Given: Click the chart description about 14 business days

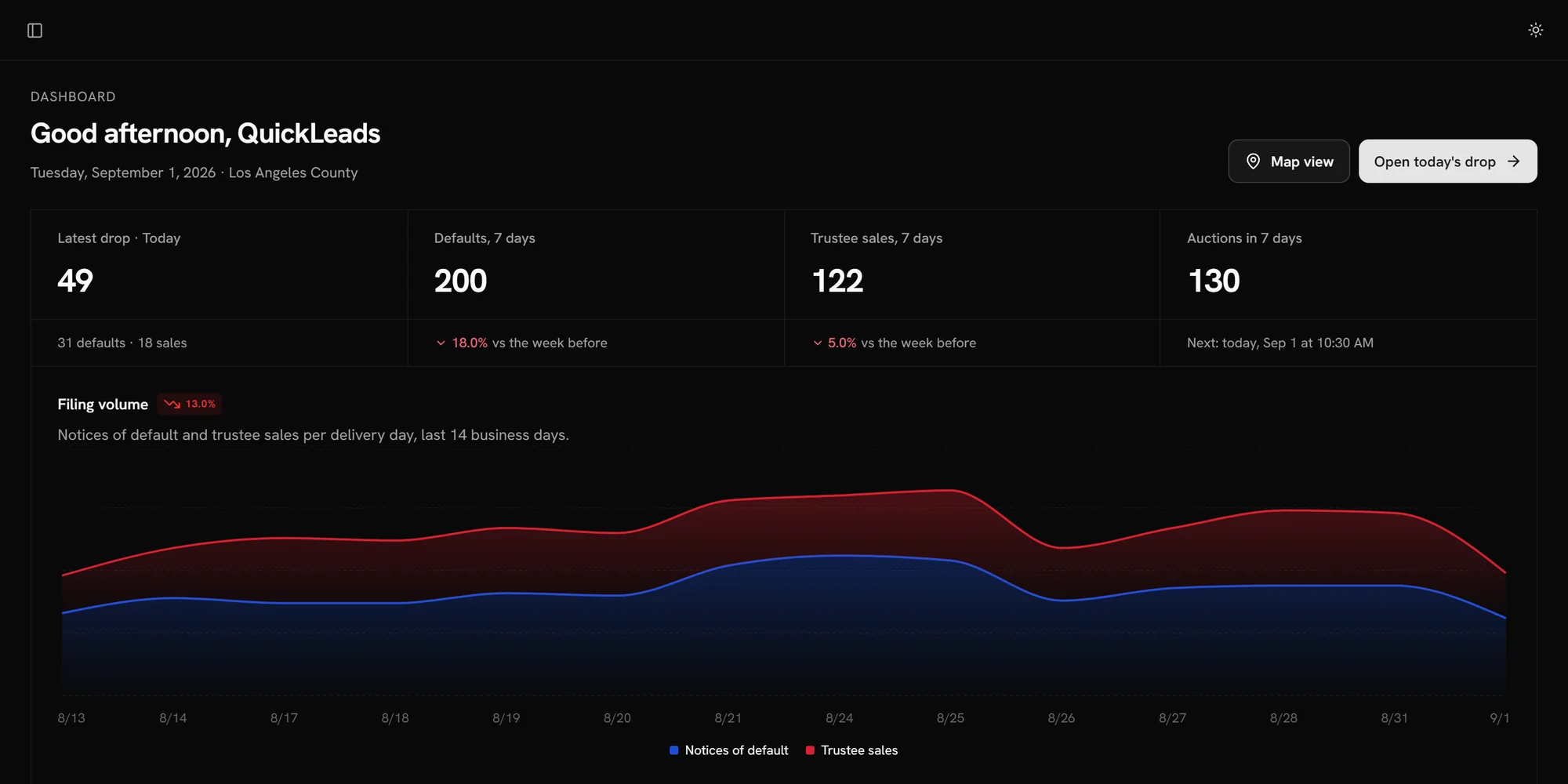Looking at the screenshot, I should [x=314, y=435].
